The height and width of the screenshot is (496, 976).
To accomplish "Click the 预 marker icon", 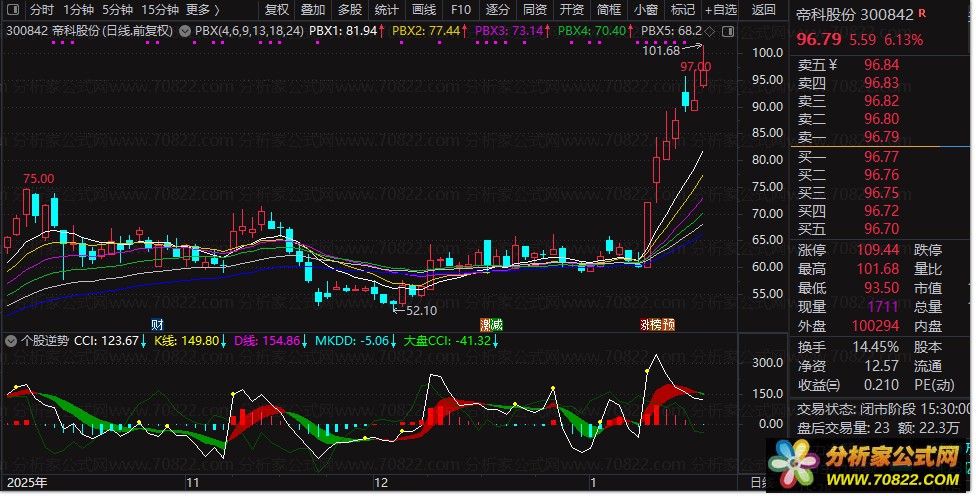I will [669, 324].
